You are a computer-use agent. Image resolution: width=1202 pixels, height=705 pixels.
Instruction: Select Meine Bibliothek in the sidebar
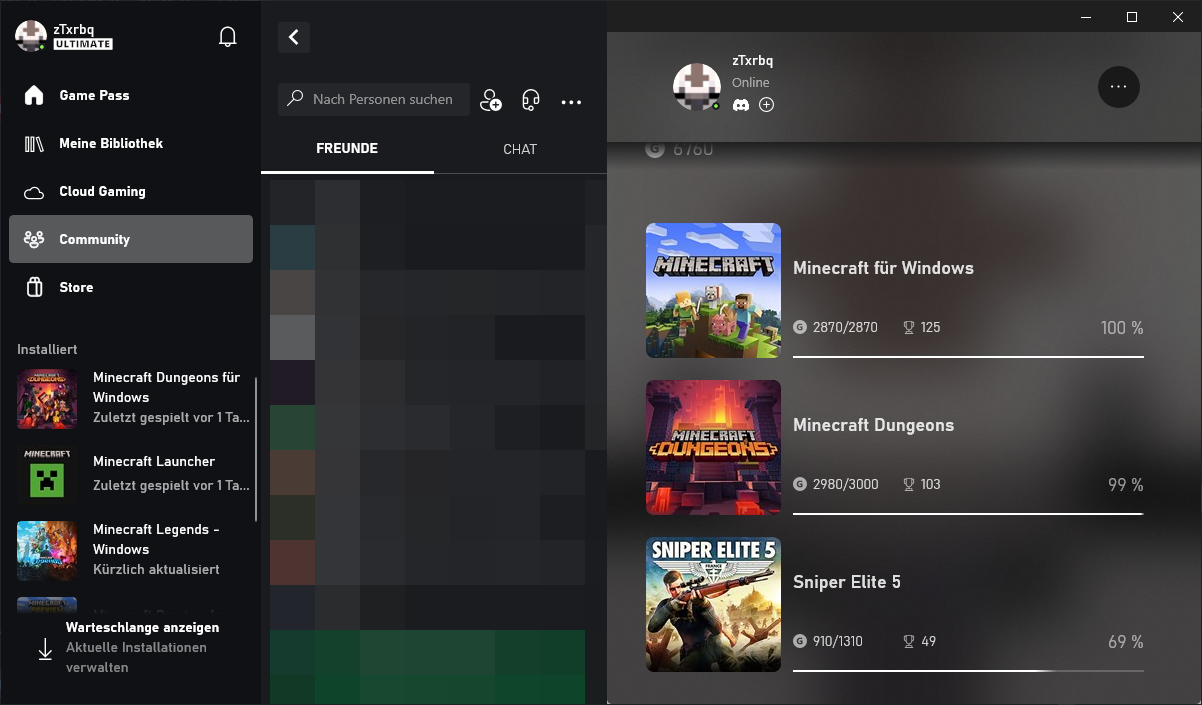click(131, 143)
